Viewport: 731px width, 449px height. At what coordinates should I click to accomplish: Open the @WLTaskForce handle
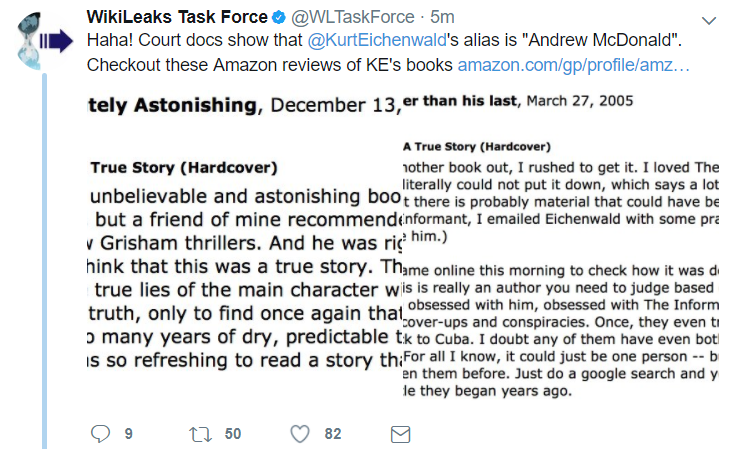coord(353,17)
